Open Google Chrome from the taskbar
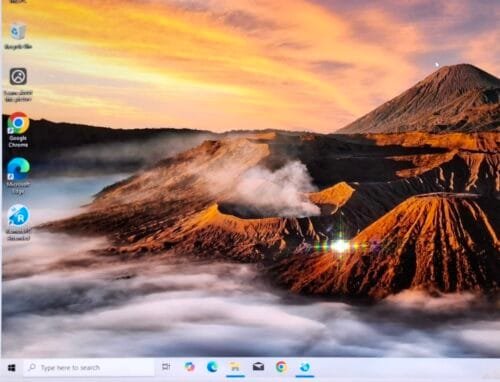 (x=282, y=367)
